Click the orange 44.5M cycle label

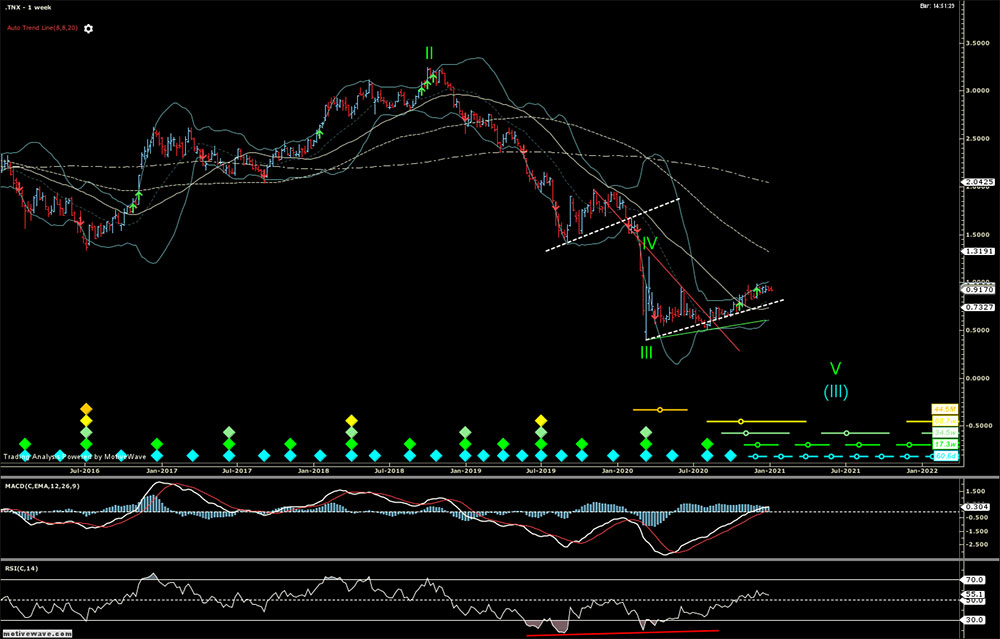pyautogui.click(x=945, y=409)
